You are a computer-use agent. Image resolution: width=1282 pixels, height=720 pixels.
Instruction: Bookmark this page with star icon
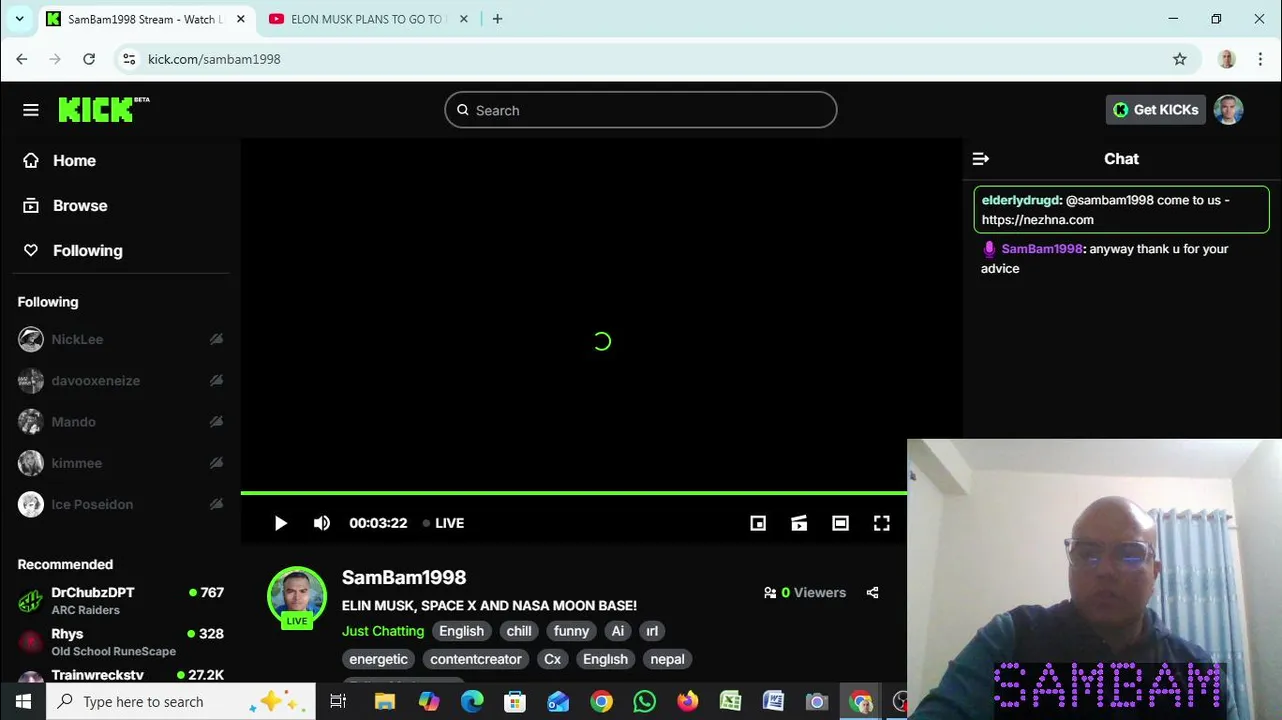1180,59
